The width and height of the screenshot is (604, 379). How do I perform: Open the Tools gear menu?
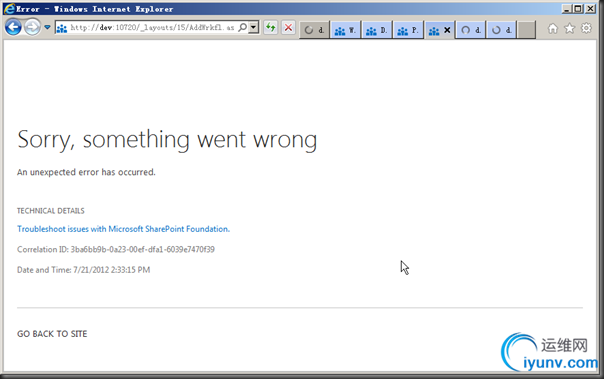pos(586,28)
